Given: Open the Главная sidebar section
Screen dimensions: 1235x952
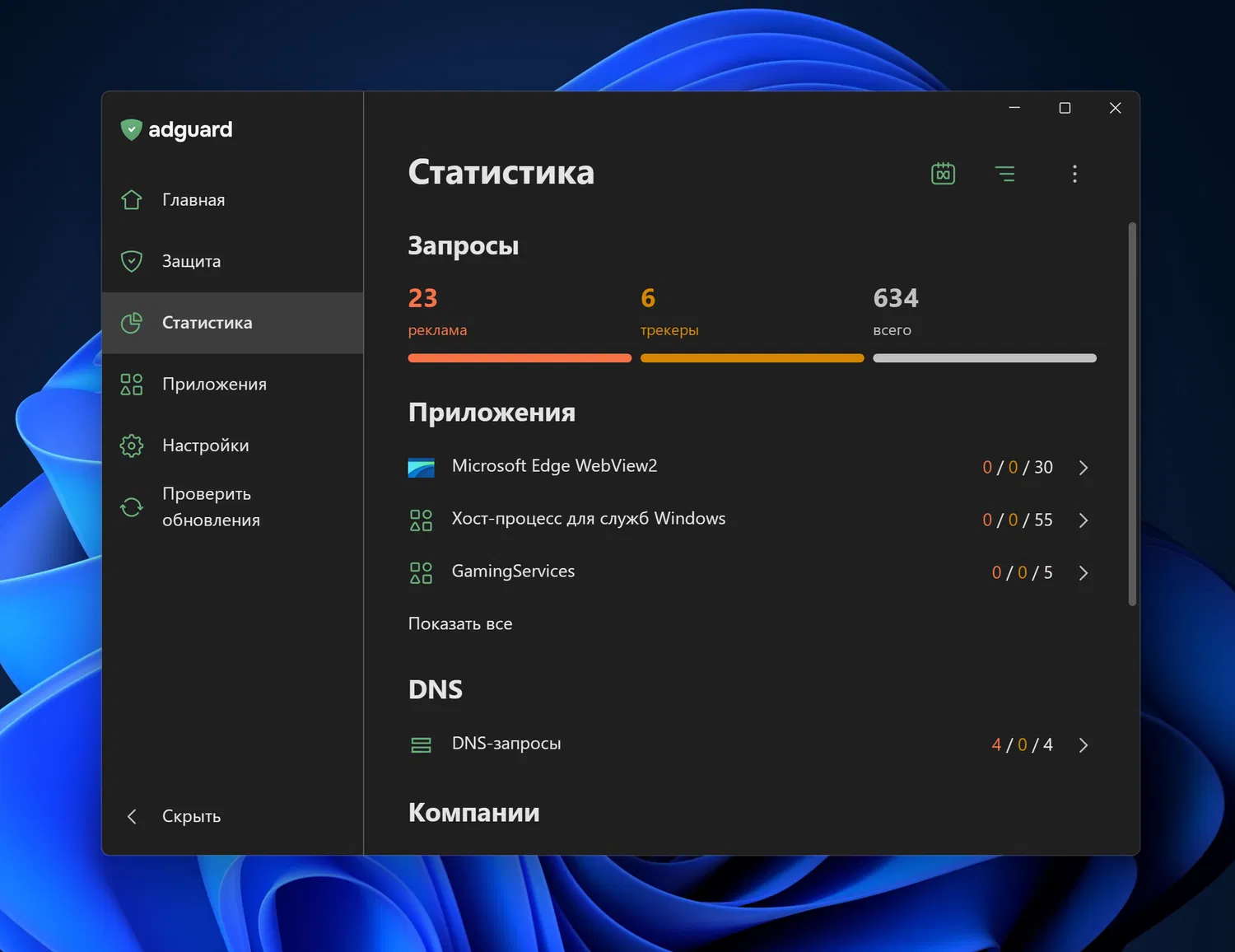Looking at the screenshot, I should coord(233,199).
